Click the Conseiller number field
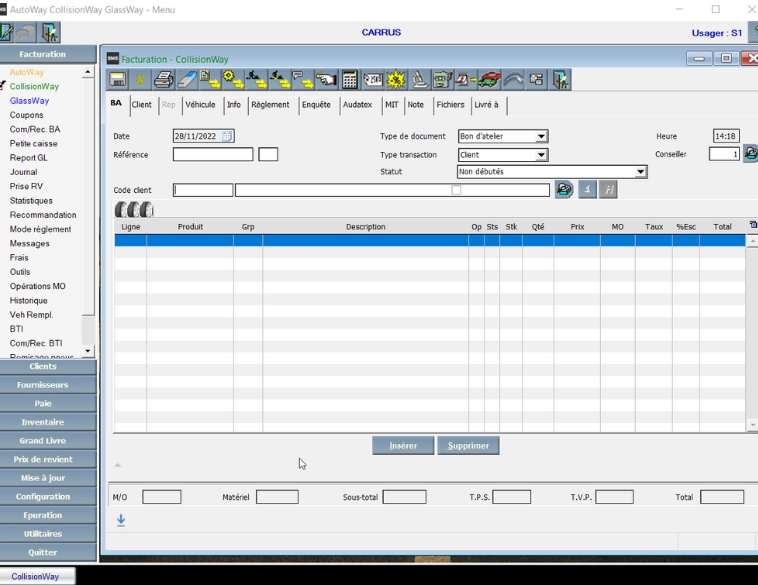 pos(724,154)
